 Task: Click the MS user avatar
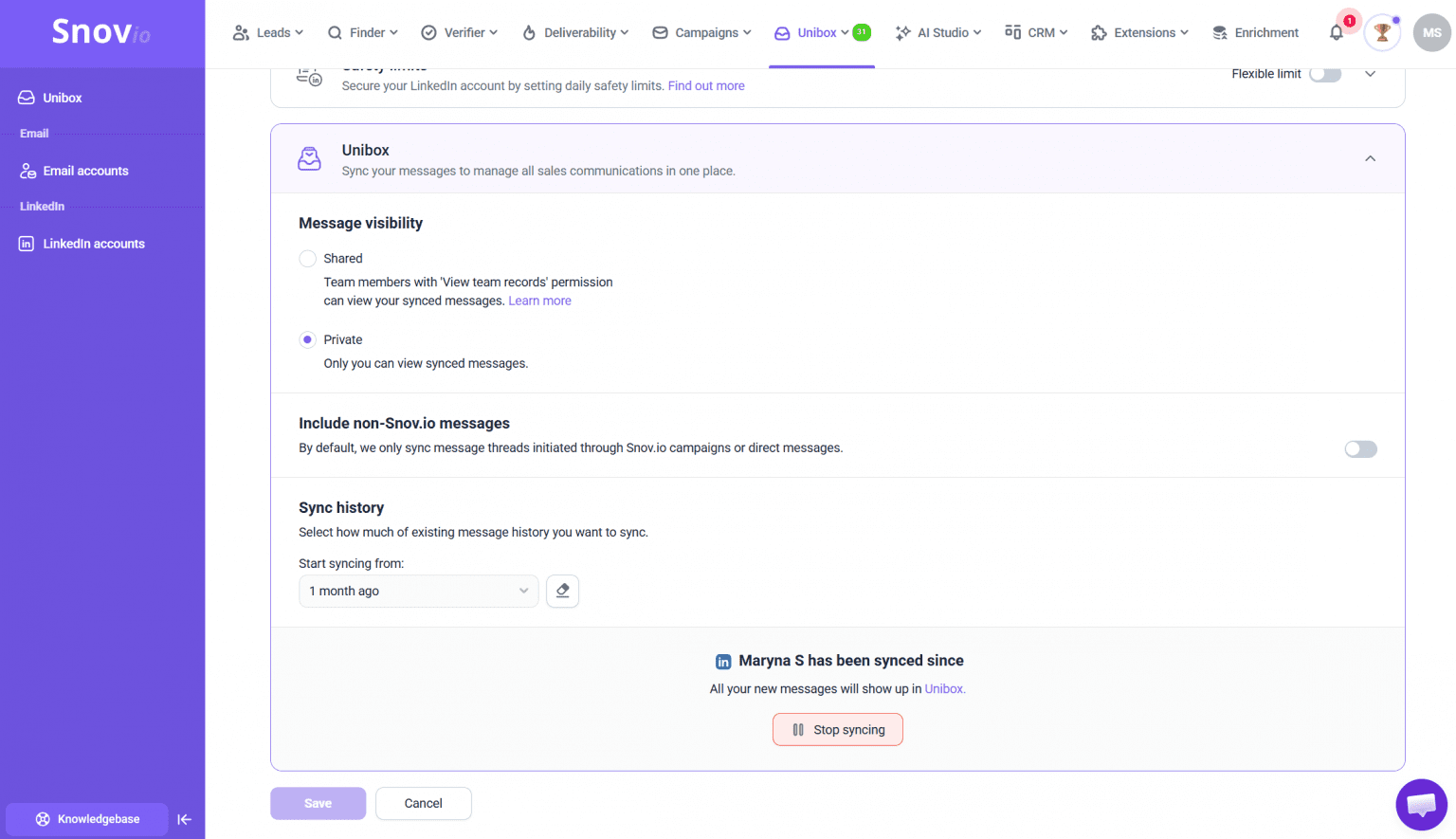click(x=1431, y=33)
